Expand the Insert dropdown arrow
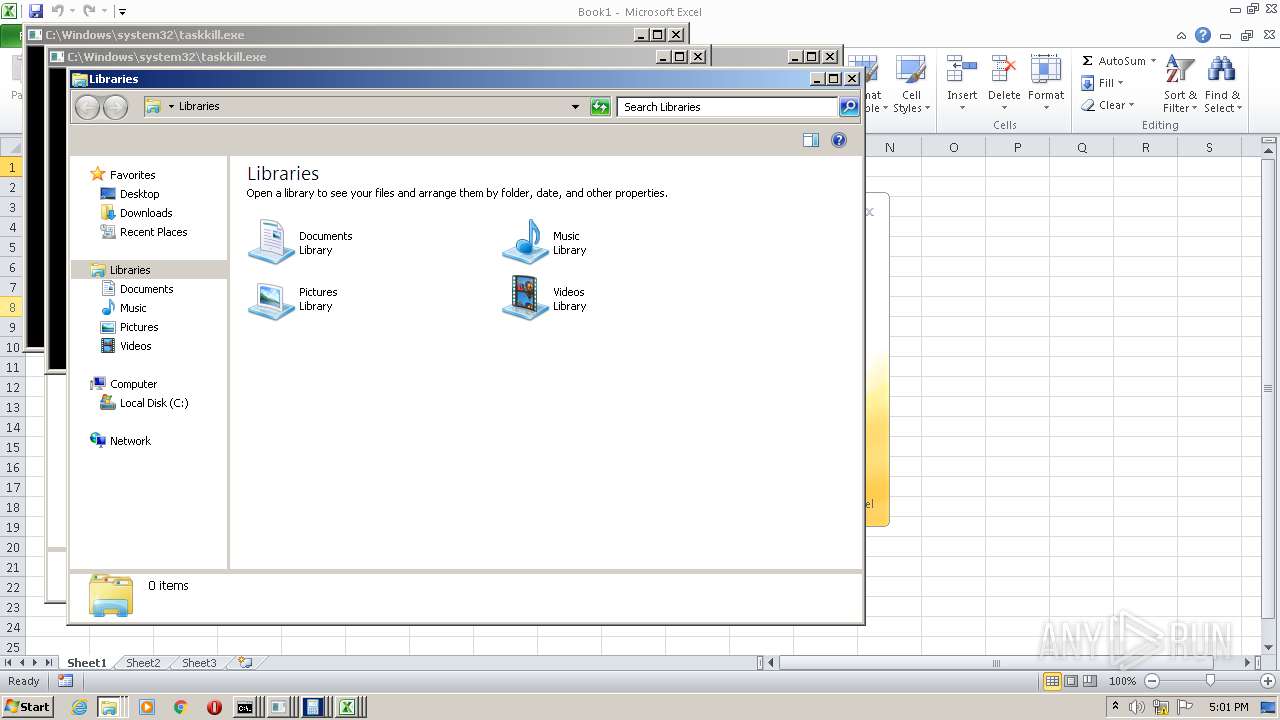This screenshot has height=720, width=1280. (x=962, y=108)
